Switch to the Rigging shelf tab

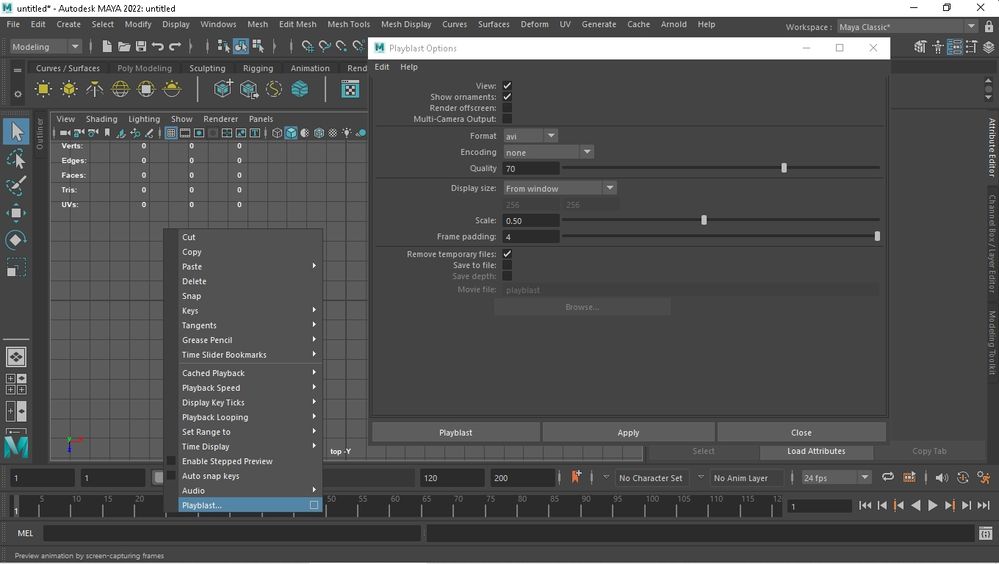point(257,68)
